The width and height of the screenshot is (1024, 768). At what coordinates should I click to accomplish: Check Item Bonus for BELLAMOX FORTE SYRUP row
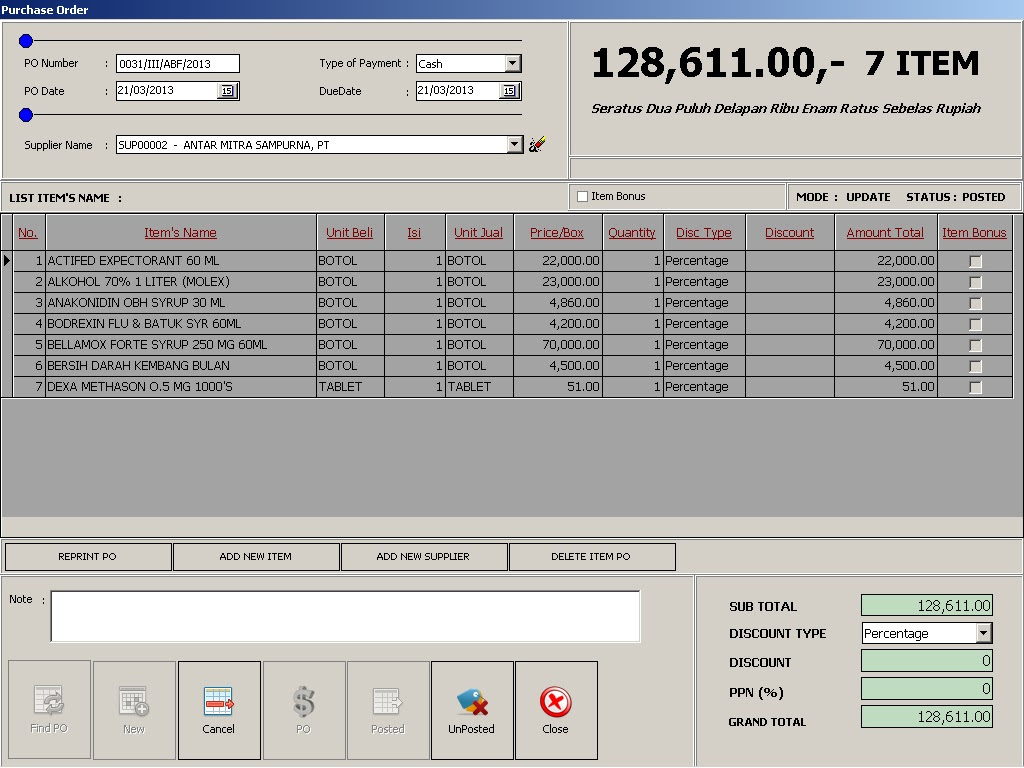coord(975,345)
